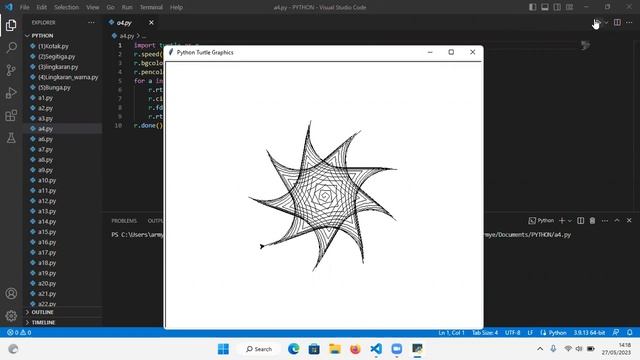Open launch profile dropdown beside plus icon

pyautogui.click(x=570, y=220)
